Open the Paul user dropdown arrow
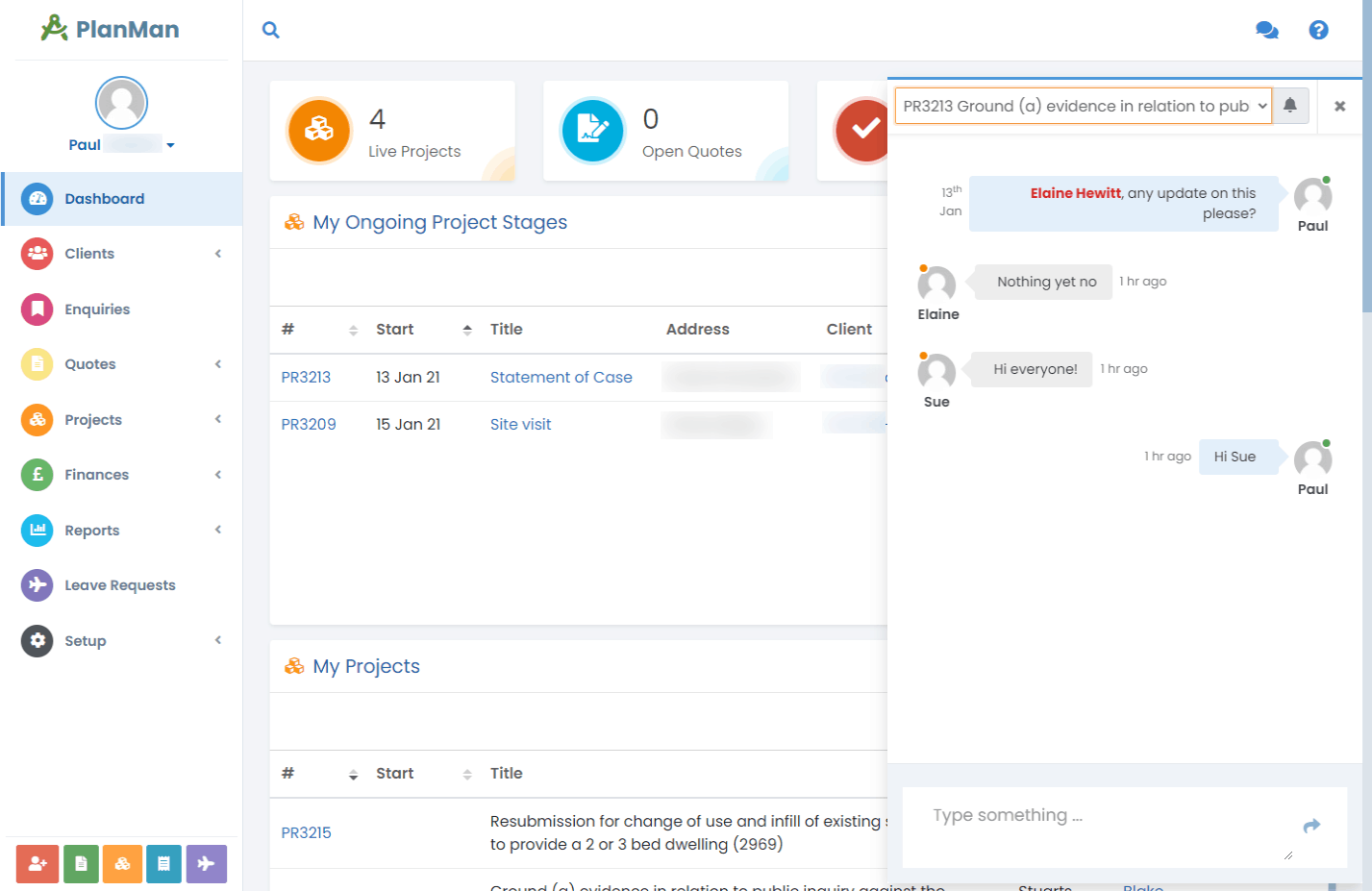The width and height of the screenshot is (1372, 891). pyautogui.click(x=170, y=145)
